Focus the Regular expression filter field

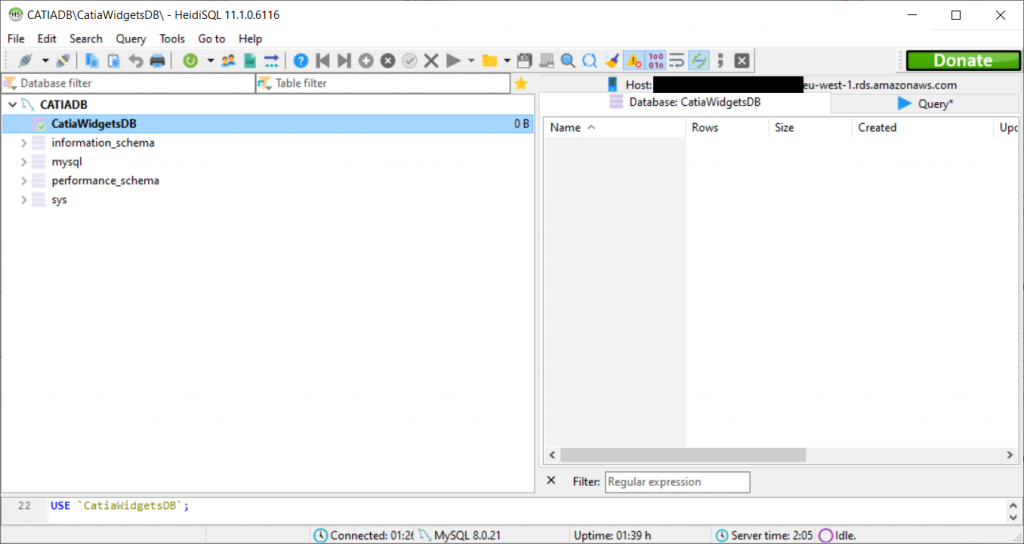pos(677,482)
